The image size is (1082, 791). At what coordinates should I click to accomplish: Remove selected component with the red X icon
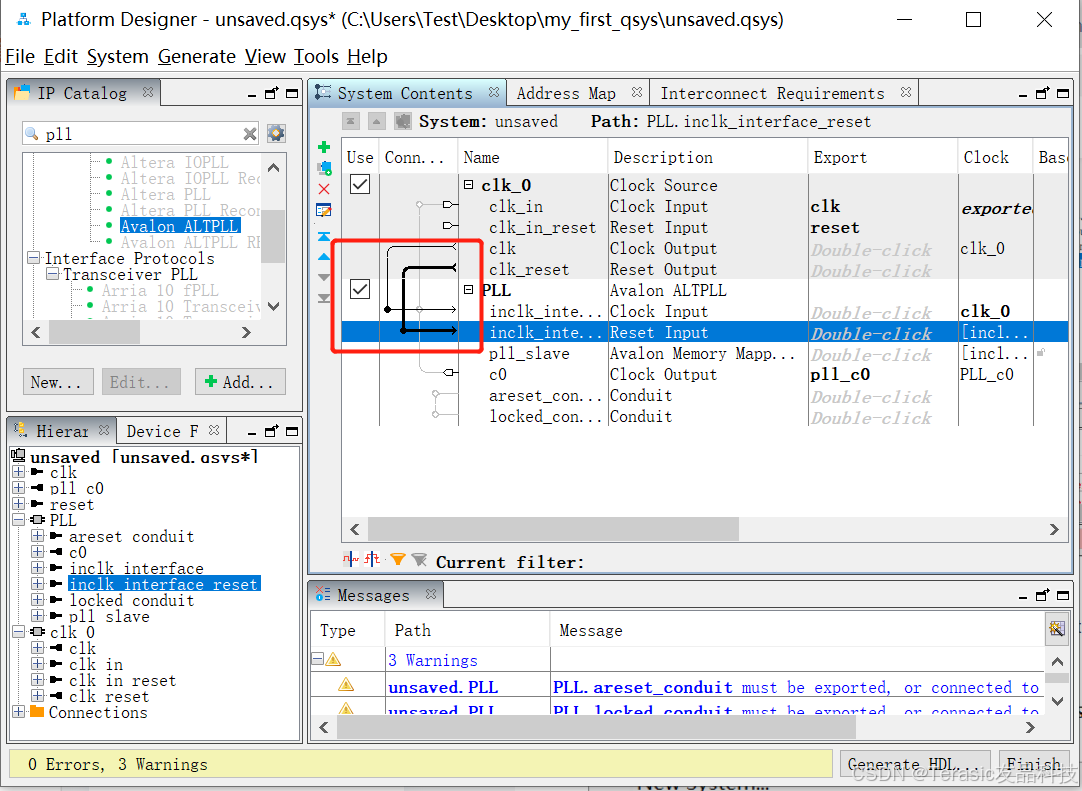324,189
